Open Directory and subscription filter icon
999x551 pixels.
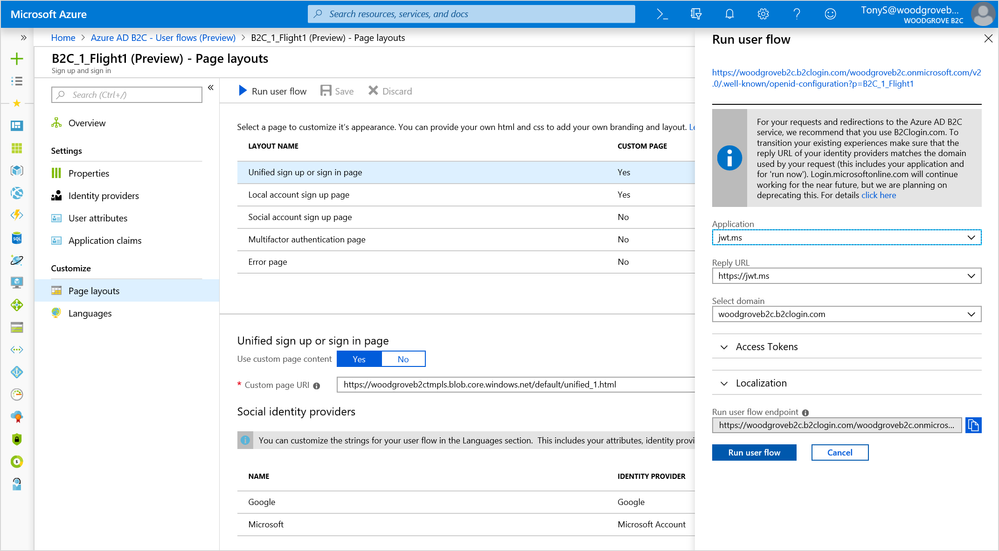pos(696,14)
